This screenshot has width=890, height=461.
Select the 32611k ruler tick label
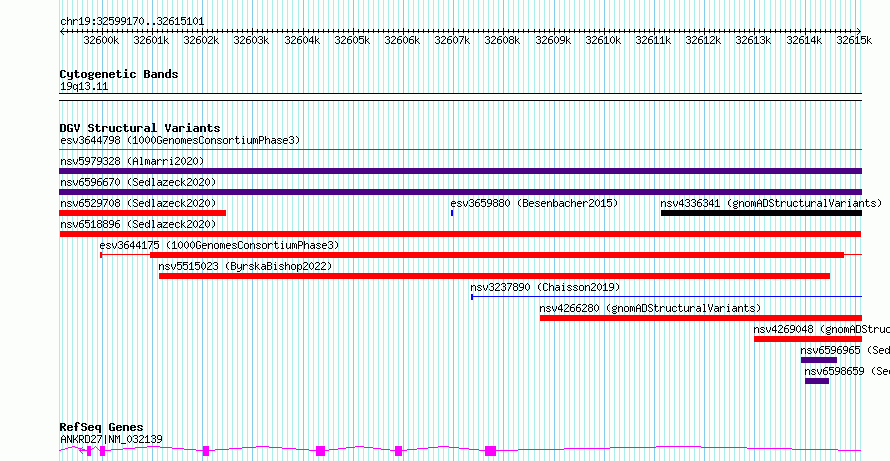pos(653,40)
